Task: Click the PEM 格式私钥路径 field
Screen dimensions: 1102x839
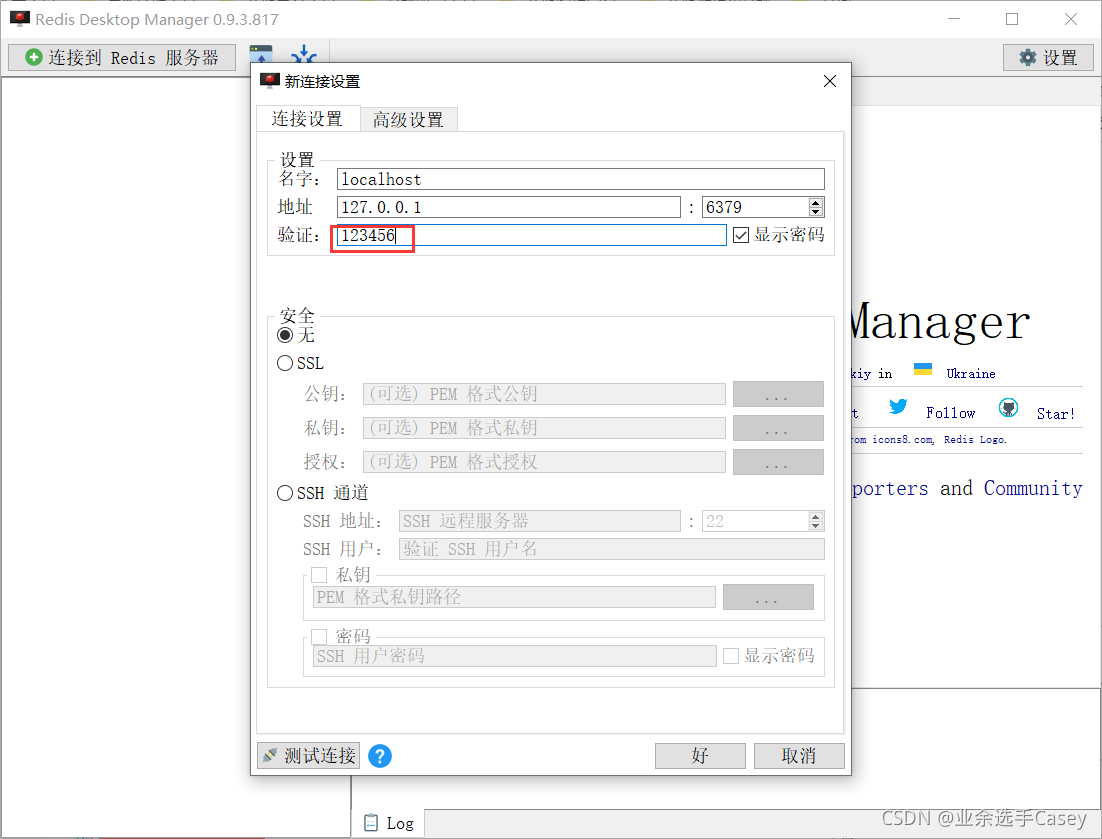Action: click(x=514, y=597)
